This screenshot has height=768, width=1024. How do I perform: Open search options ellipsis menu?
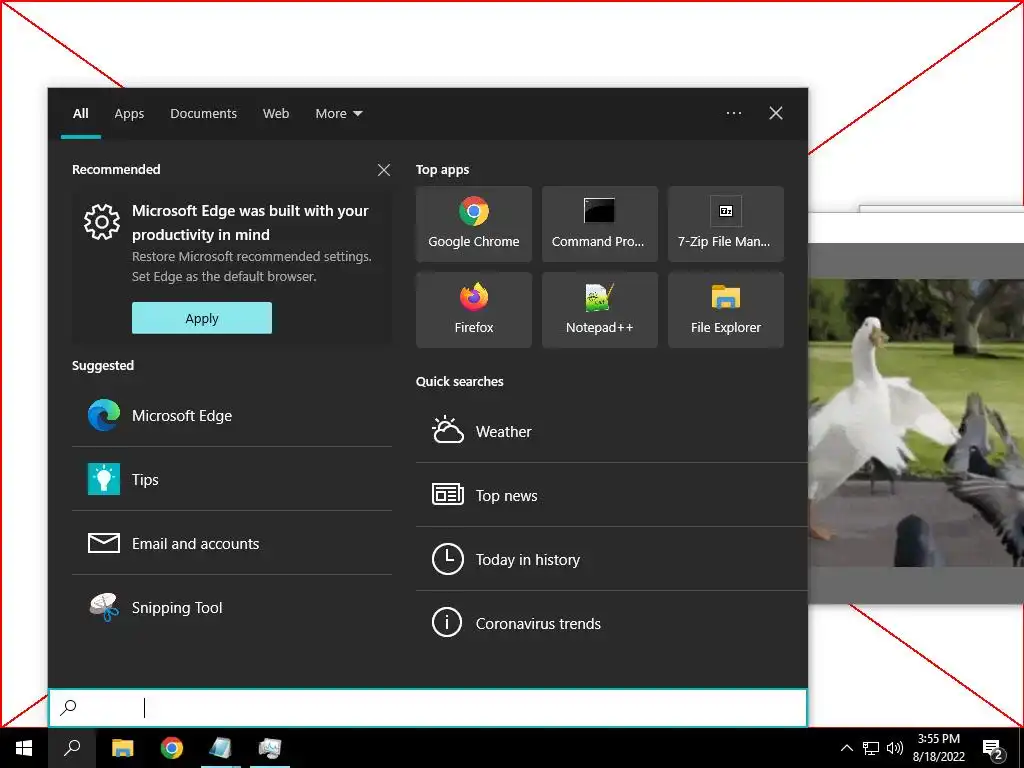[734, 113]
